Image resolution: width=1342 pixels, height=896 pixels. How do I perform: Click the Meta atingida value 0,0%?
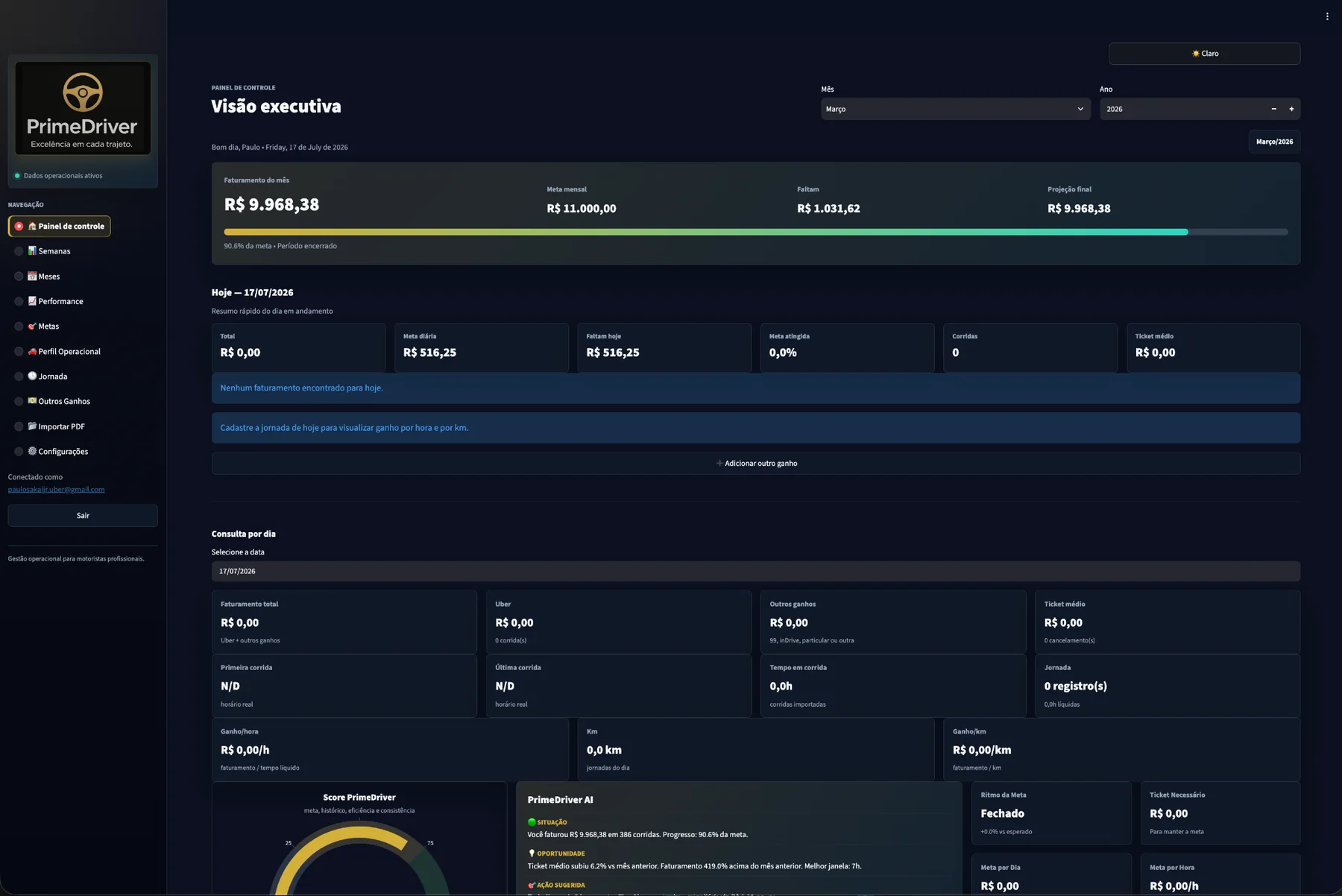click(783, 353)
